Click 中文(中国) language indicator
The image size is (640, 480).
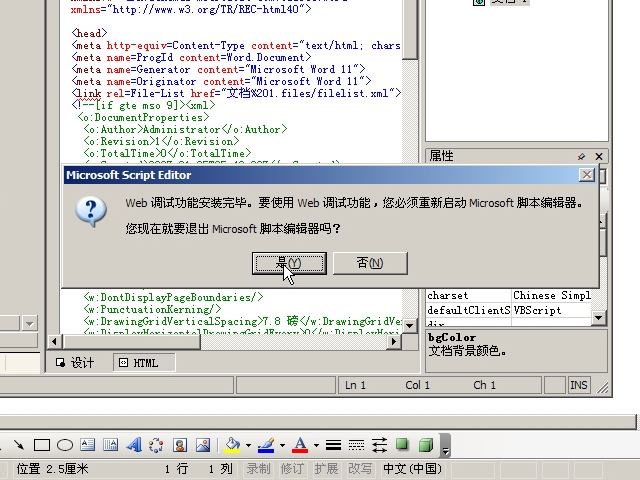click(413, 469)
